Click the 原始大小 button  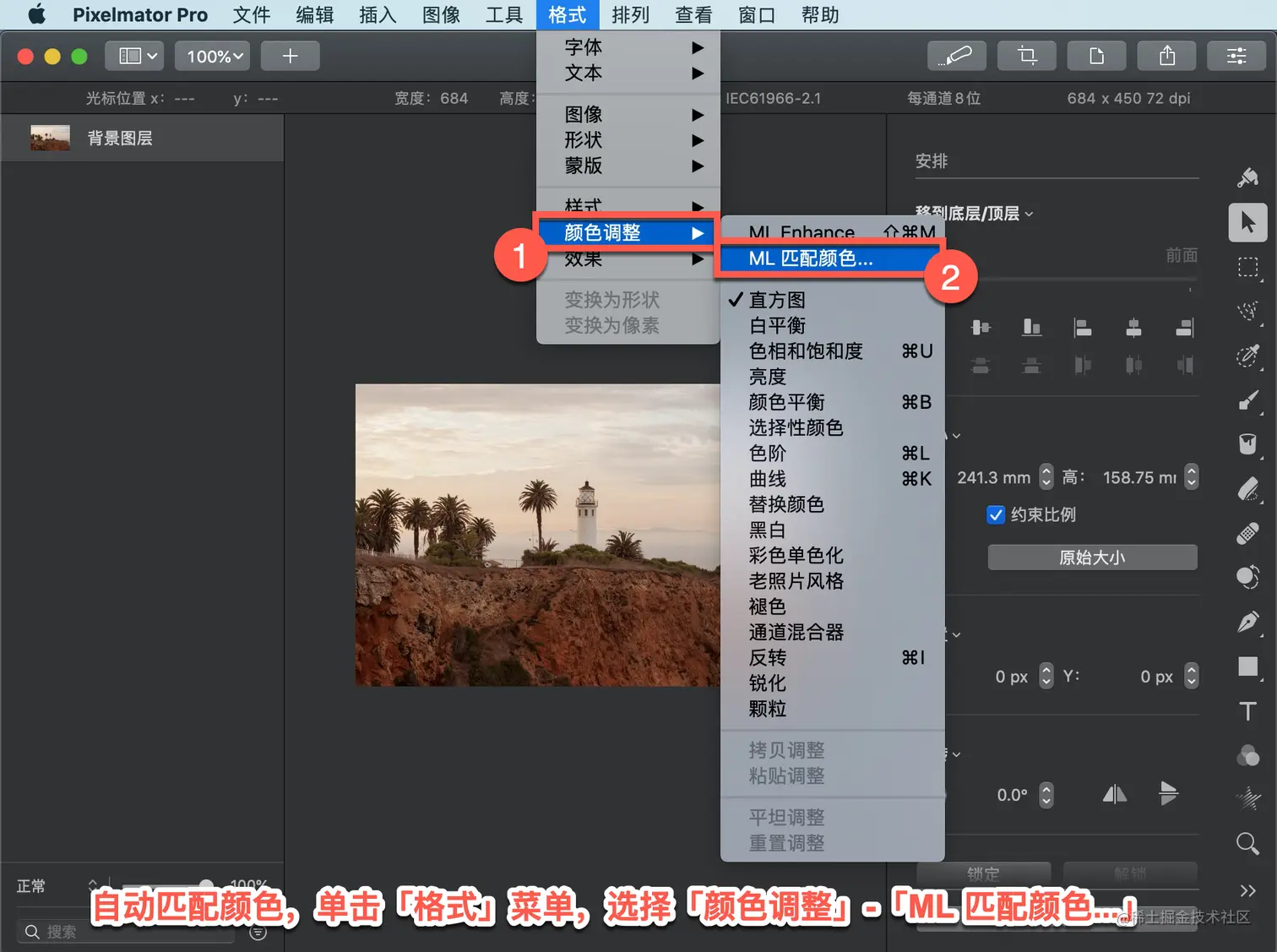pyautogui.click(x=1093, y=558)
